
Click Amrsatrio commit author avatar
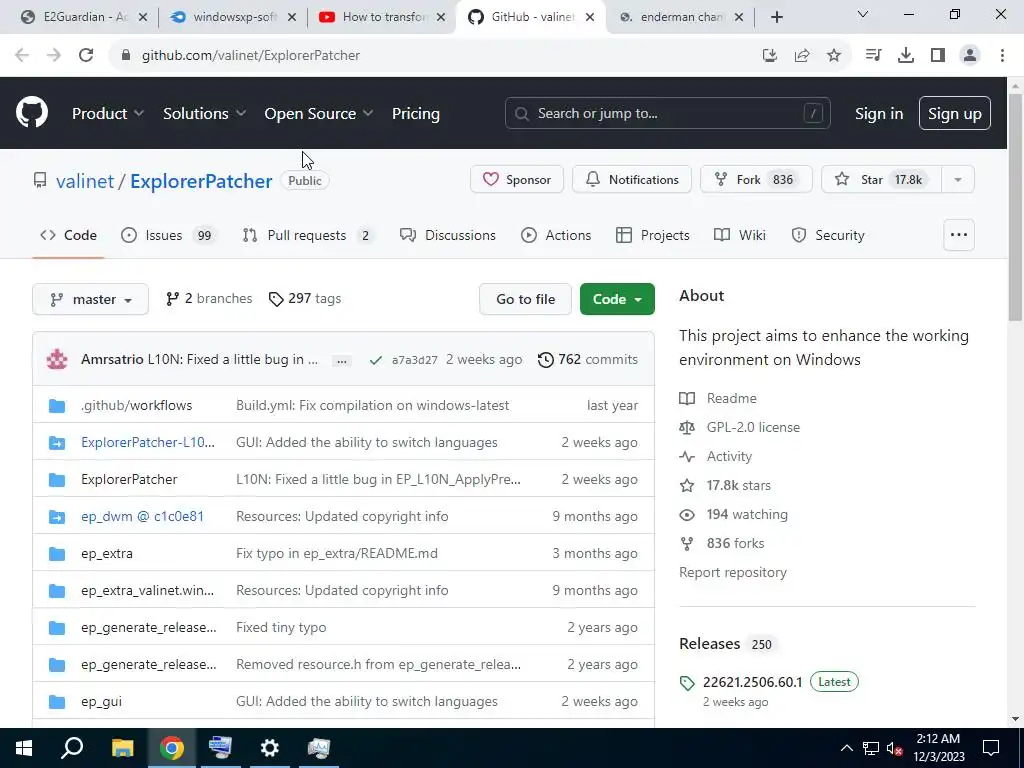pos(57,359)
